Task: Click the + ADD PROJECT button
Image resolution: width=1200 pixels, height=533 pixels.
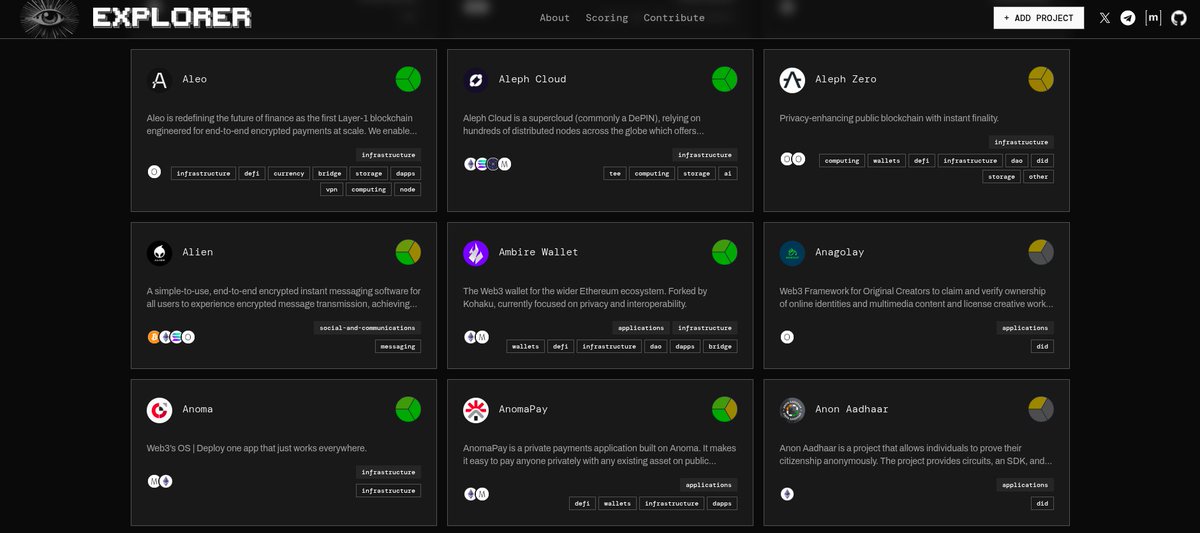Action: (1038, 18)
